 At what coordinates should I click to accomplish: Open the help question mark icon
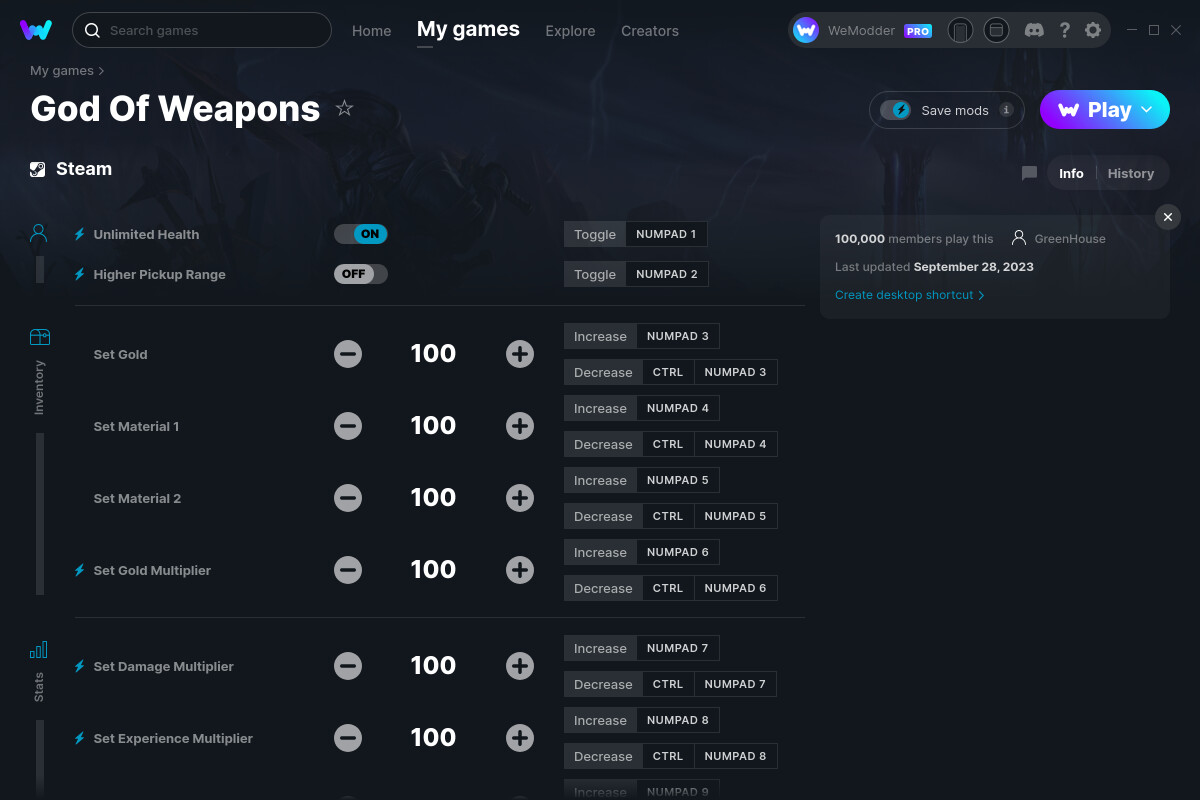pyautogui.click(x=1064, y=30)
